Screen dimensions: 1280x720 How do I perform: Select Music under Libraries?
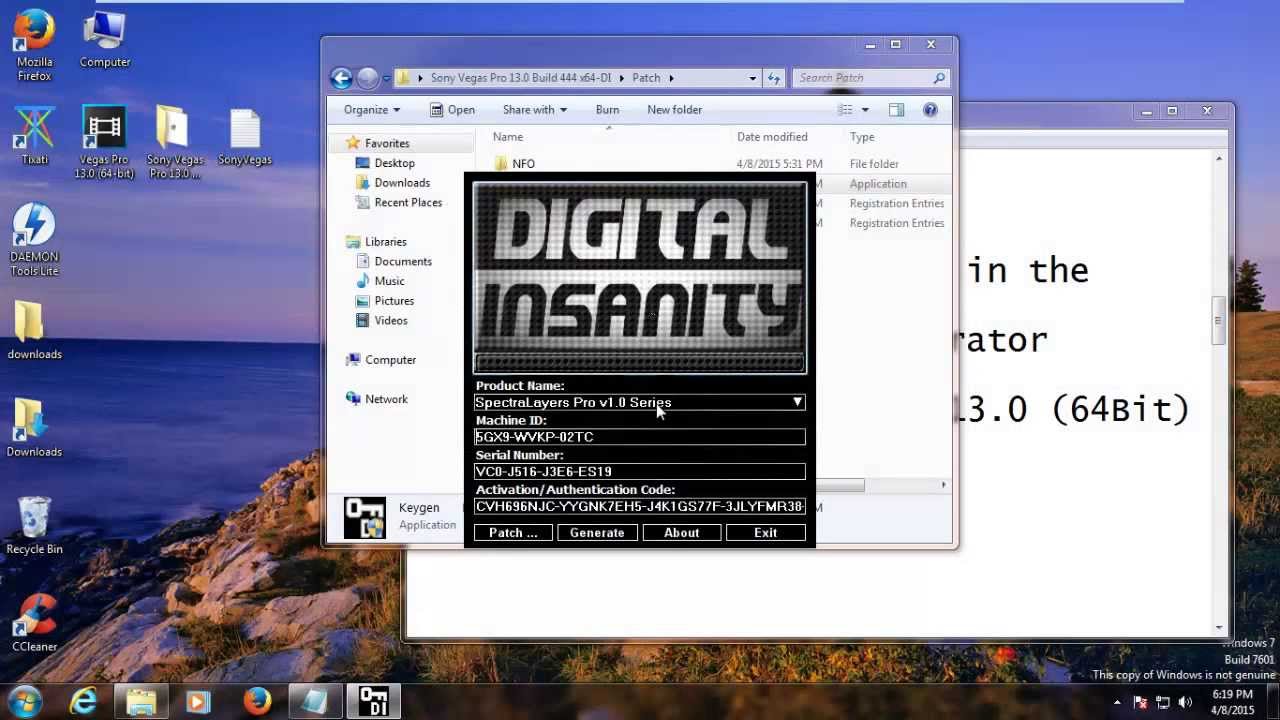[x=389, y=281]
